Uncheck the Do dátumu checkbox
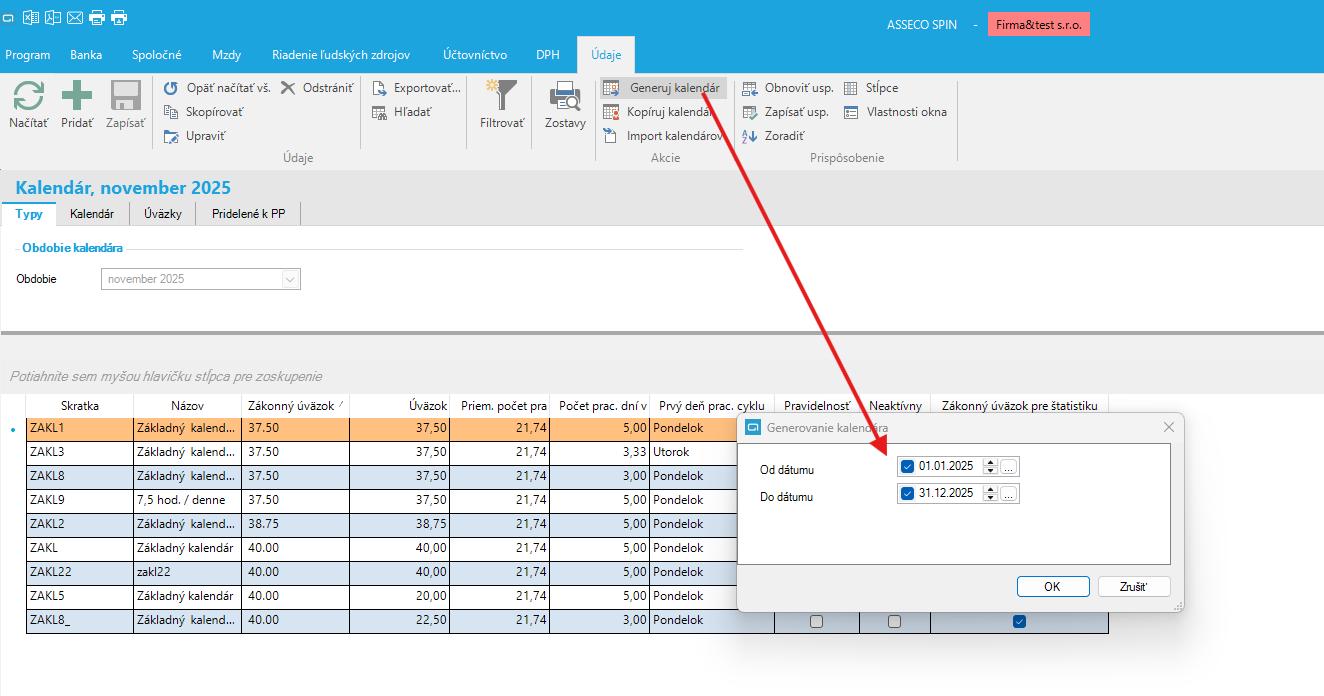Viewport: 1324px width, 696px height. coord(907,493)
